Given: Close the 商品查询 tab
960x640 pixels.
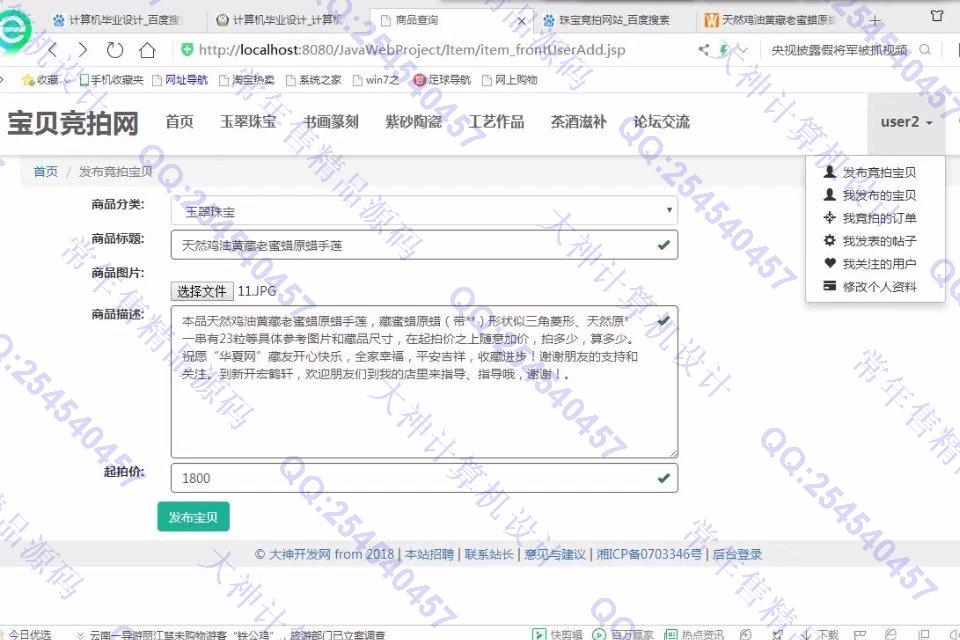Looking at the screenshot, I should pyautogui.click(x=521, y=21).
